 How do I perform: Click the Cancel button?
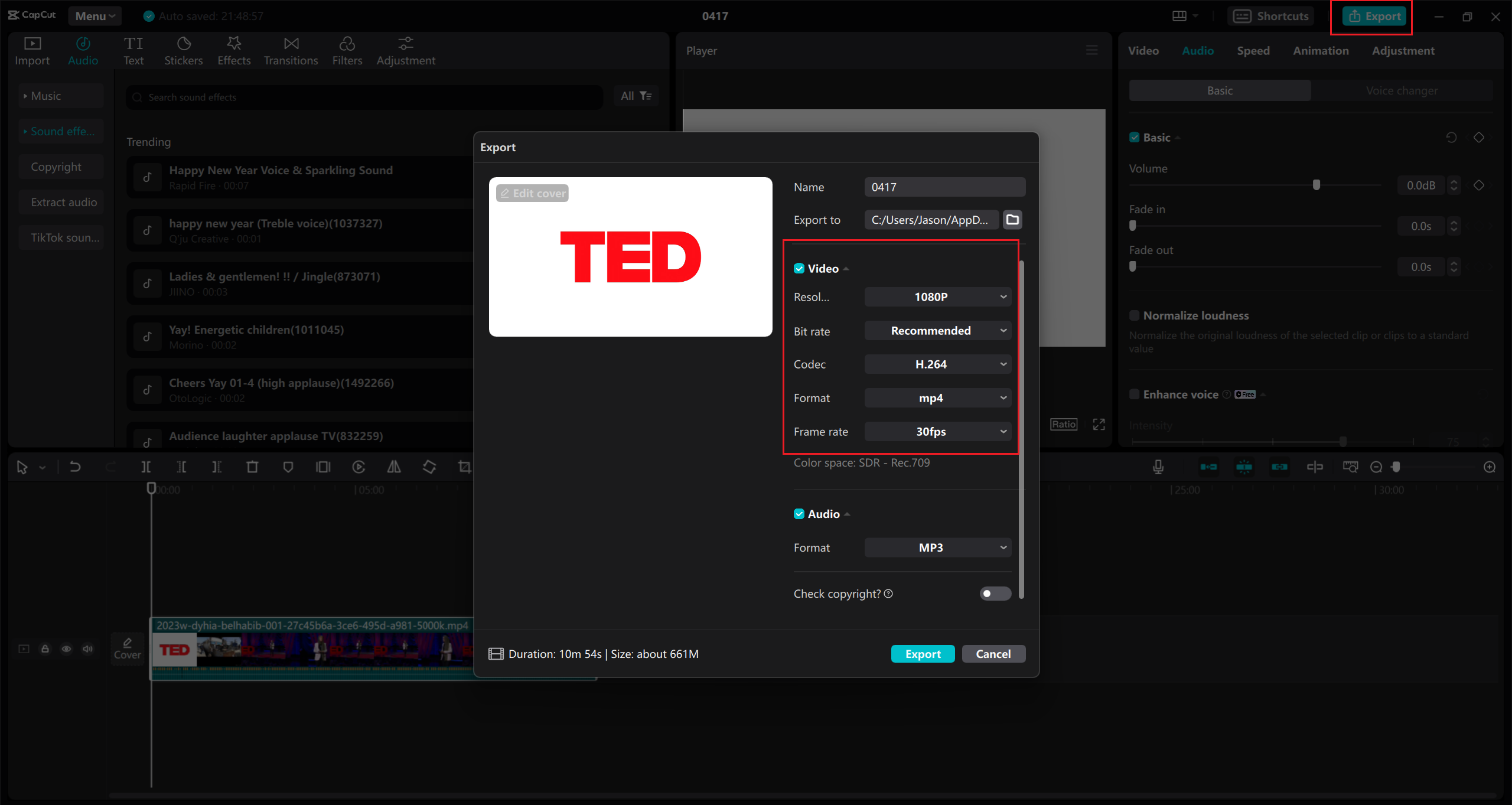(994, 654)
